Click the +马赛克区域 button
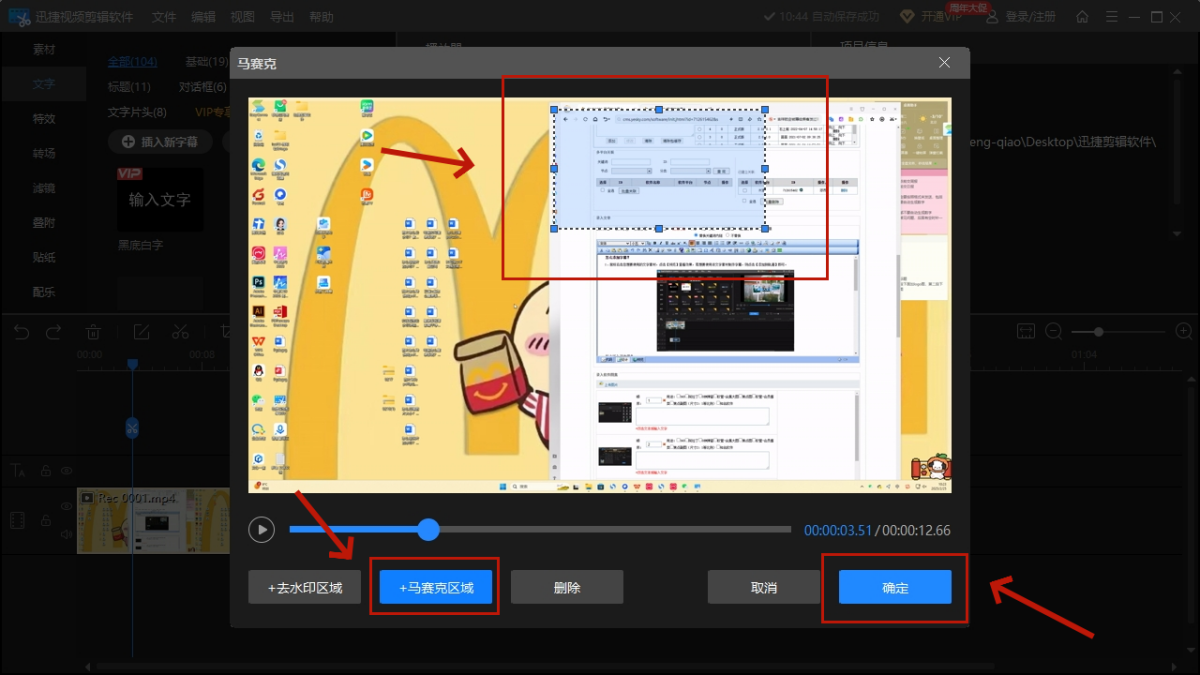 (x=436, y=587)
